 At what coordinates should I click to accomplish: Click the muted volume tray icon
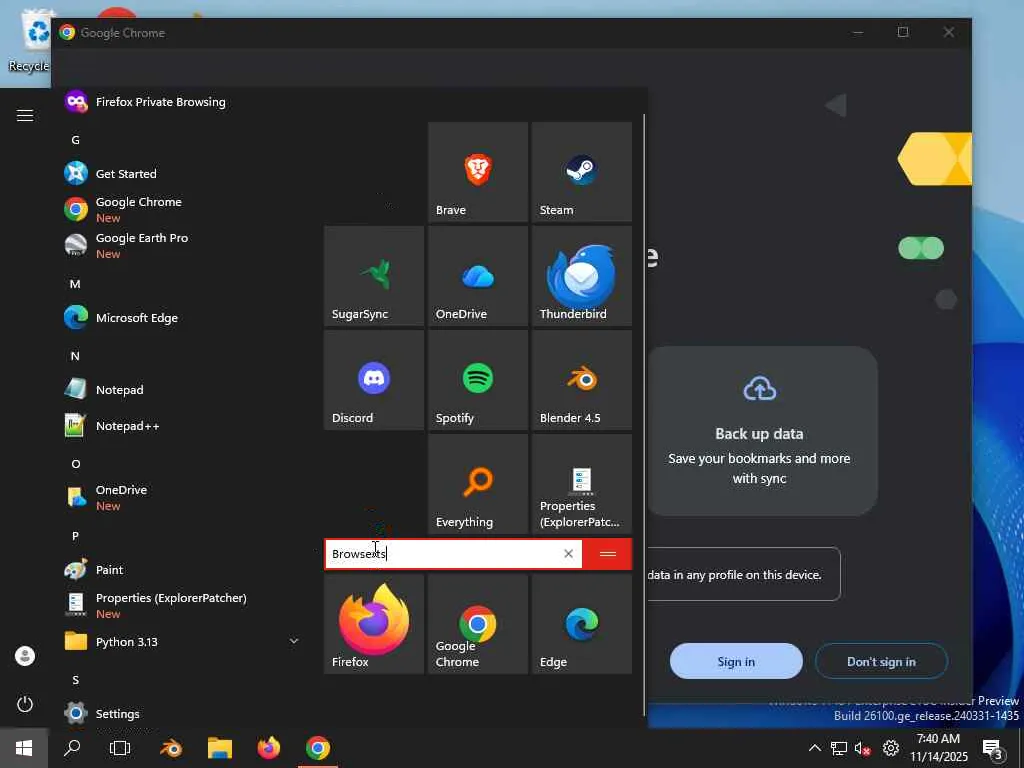(863, 748)
